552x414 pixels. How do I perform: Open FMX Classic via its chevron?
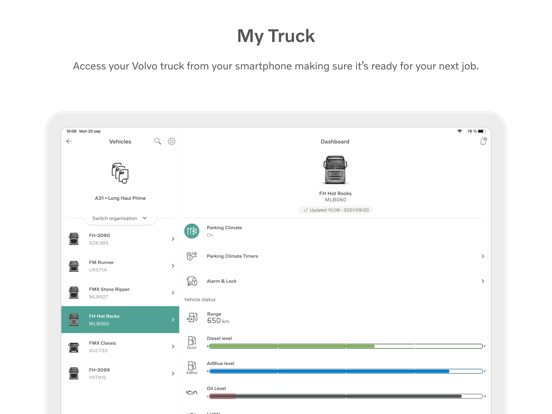click(173, 346)
